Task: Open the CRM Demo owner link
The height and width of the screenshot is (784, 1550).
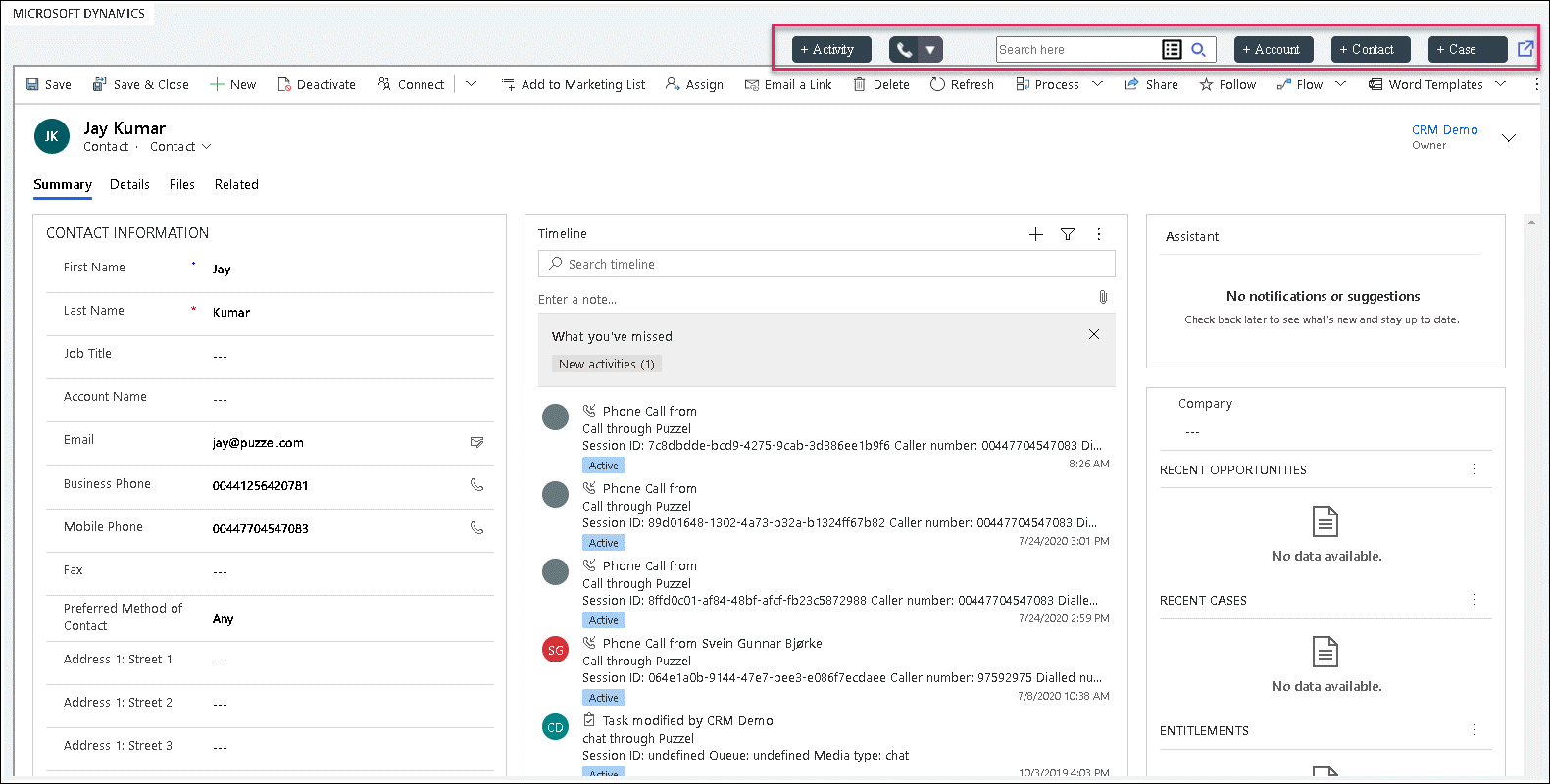Action: (x=1444, y=130)
